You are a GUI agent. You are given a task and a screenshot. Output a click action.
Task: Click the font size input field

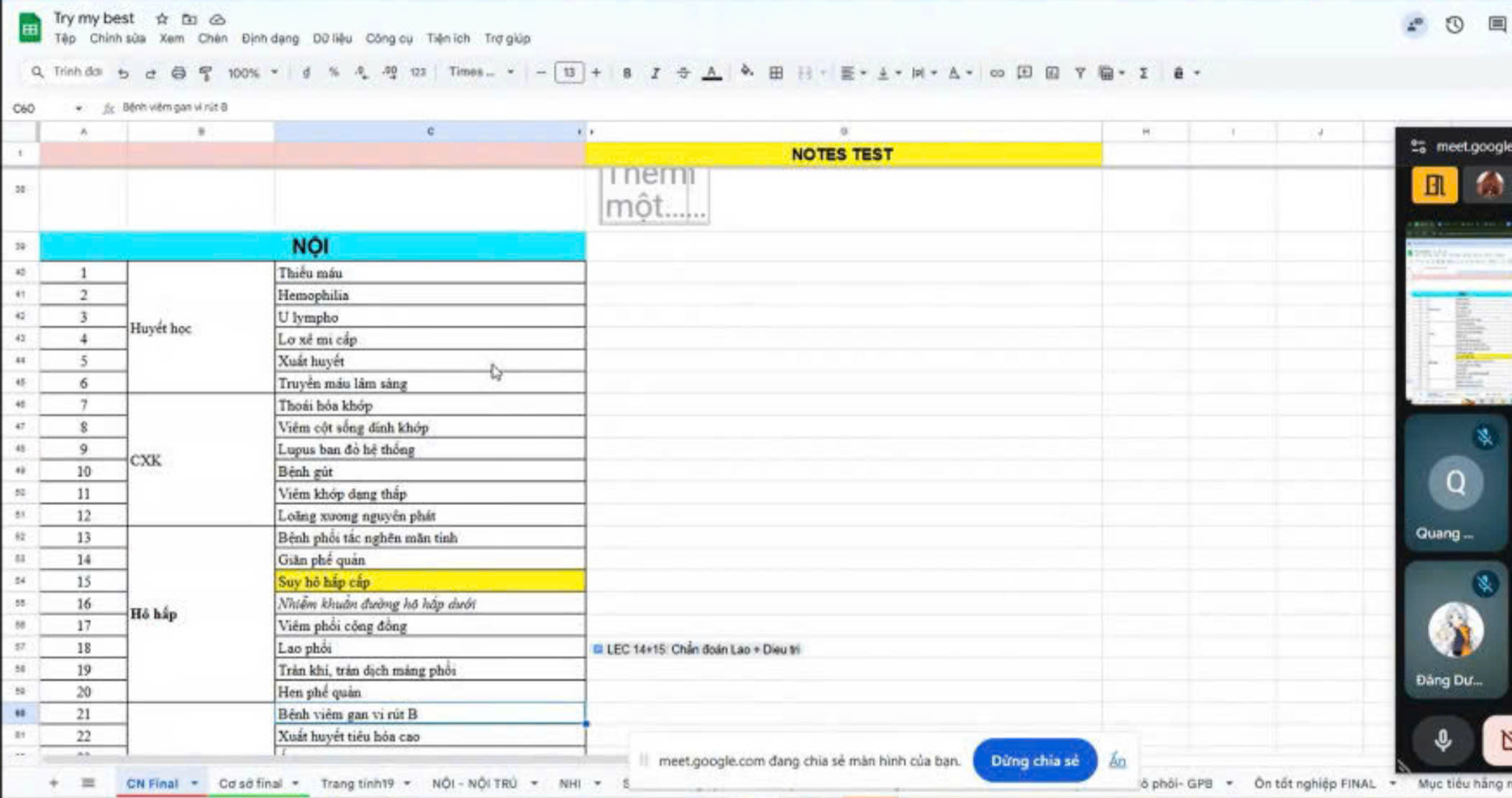click(x=568, y=73)
